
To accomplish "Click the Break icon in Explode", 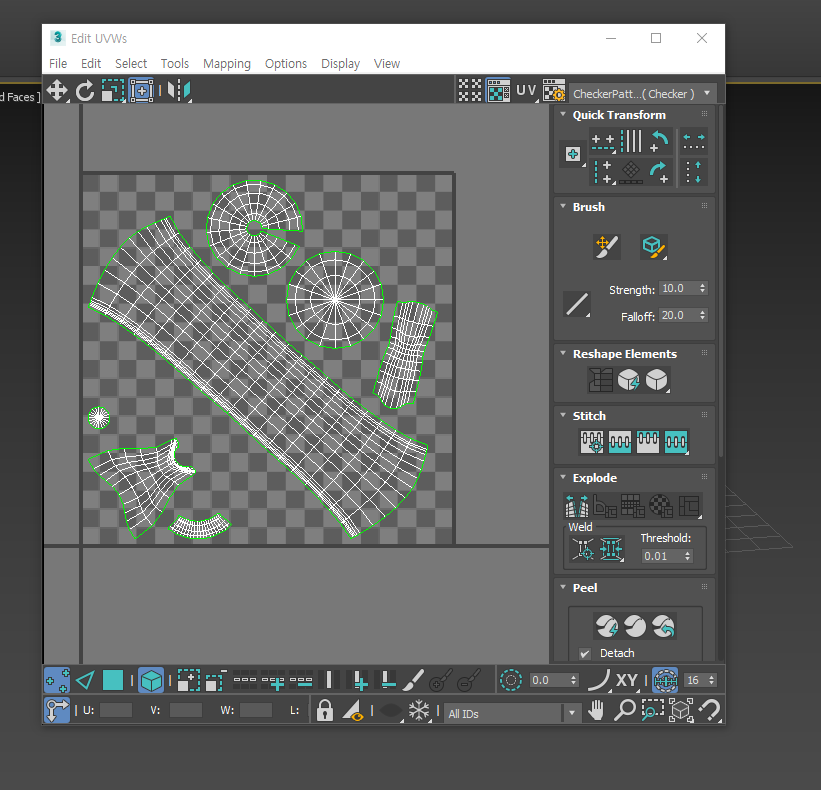I will (576, 506).
